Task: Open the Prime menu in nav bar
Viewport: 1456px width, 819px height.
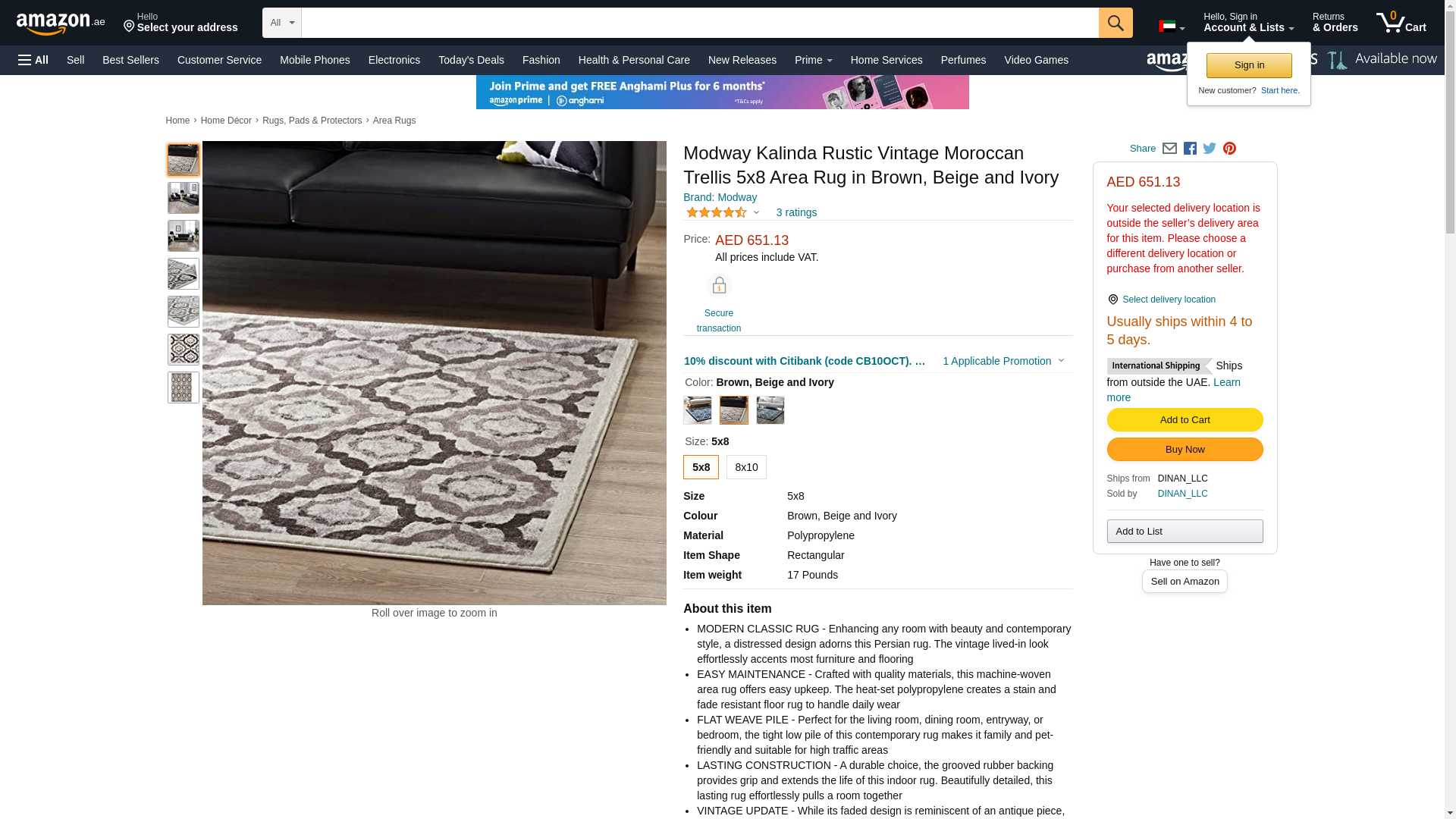Action: [814, 60]
